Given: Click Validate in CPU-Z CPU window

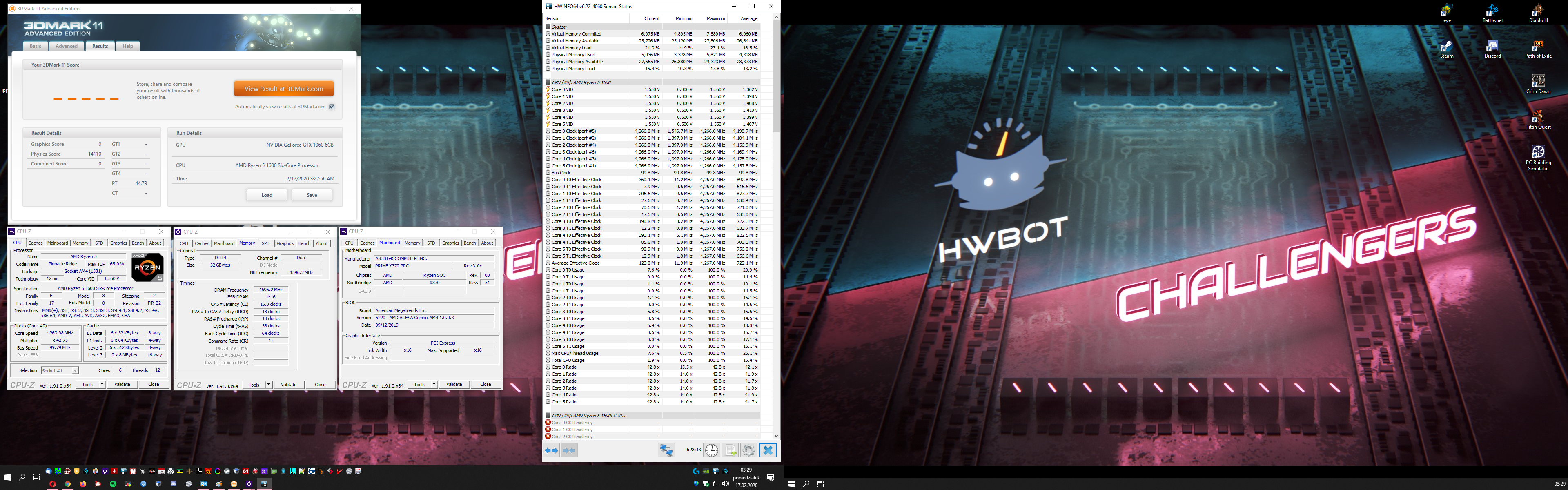Looking at the screenshot, I should [122, 384].
